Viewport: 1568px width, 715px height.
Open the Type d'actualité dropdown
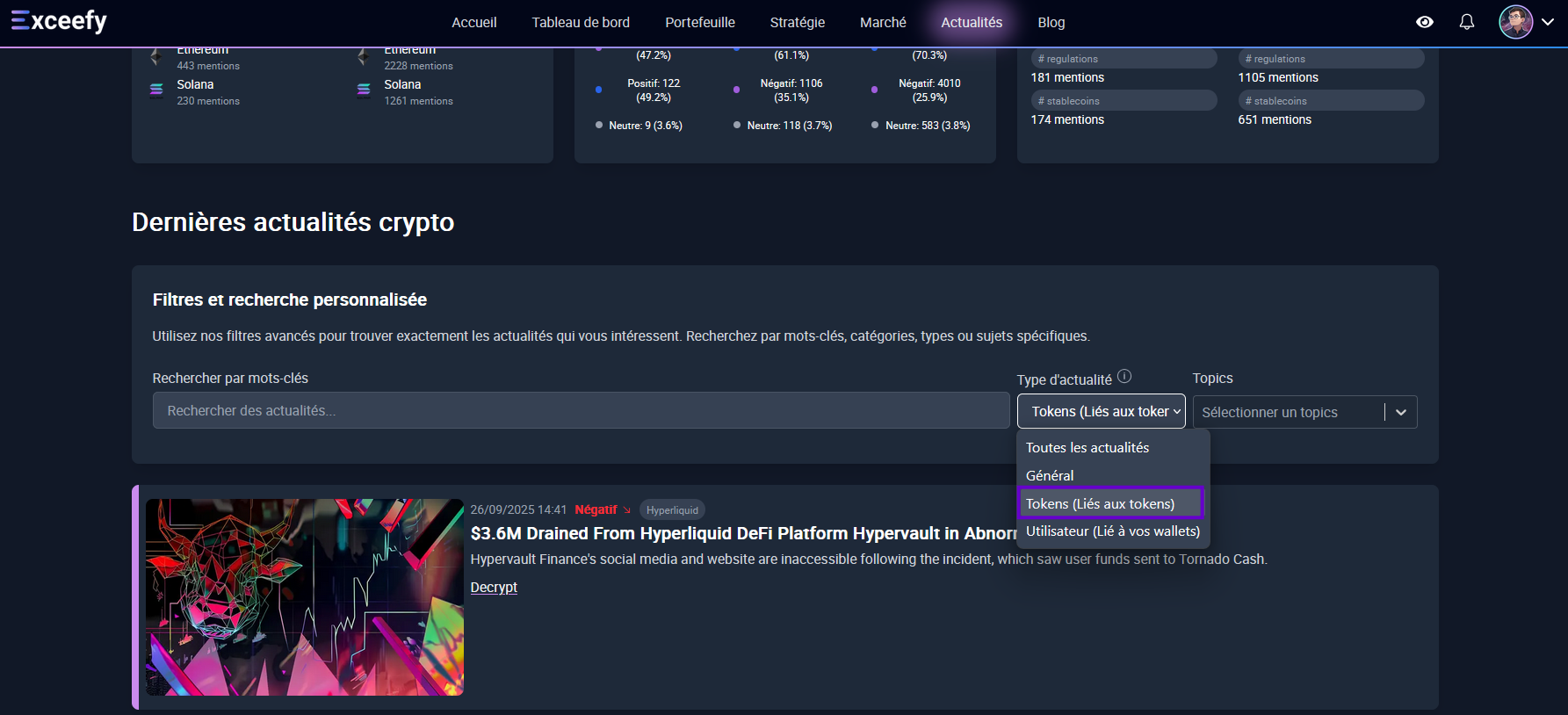(1101, 411)
